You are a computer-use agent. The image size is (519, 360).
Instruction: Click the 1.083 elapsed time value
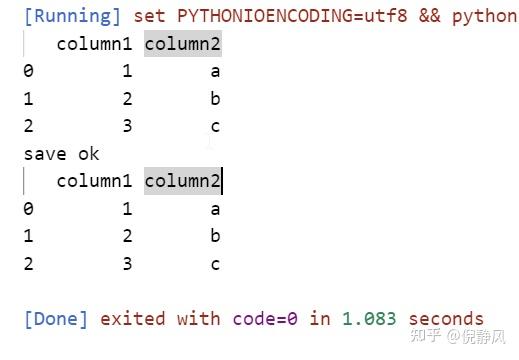click(369, 319)
